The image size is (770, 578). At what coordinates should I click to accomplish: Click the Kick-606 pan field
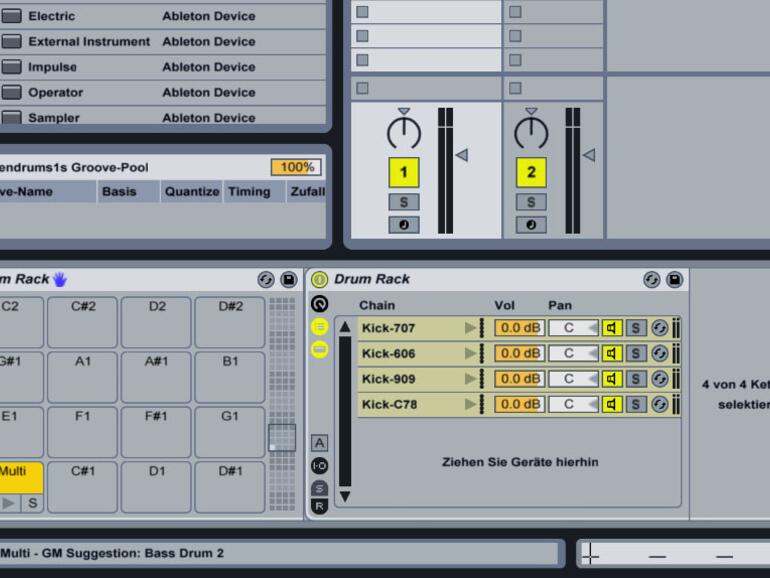(x=573, y=354)
